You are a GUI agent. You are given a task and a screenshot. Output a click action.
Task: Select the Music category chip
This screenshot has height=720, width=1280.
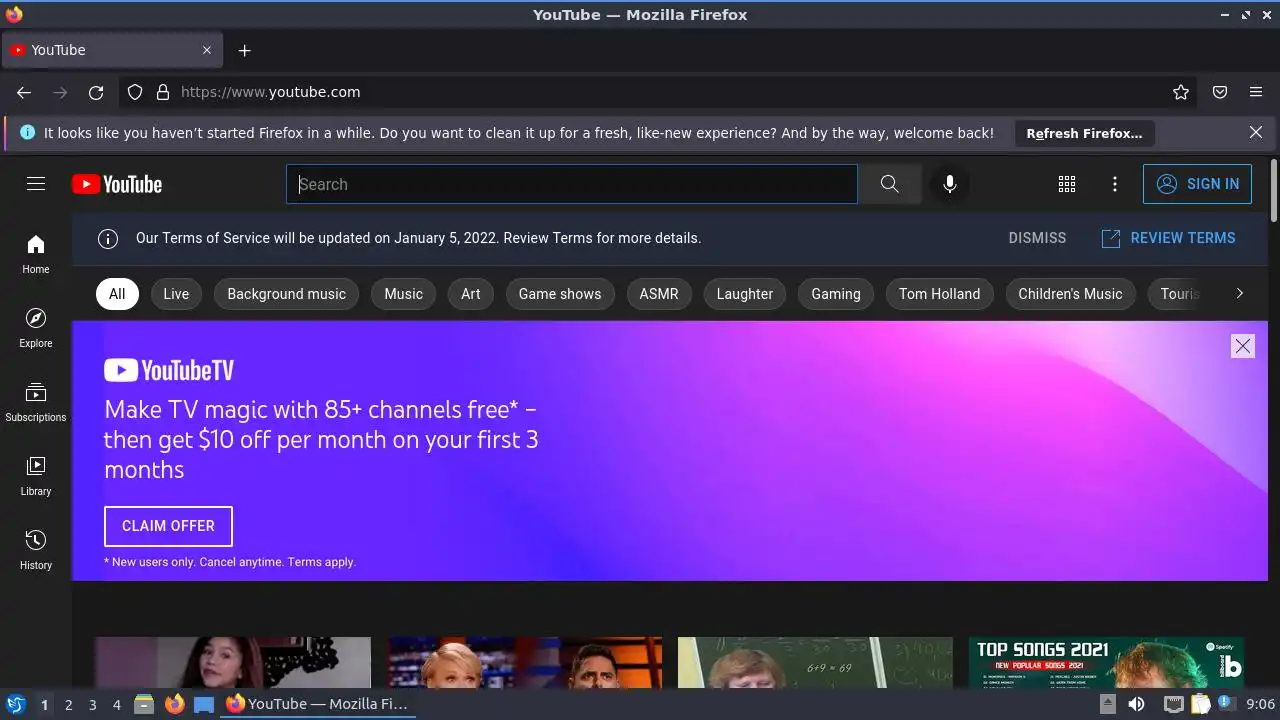404,294
